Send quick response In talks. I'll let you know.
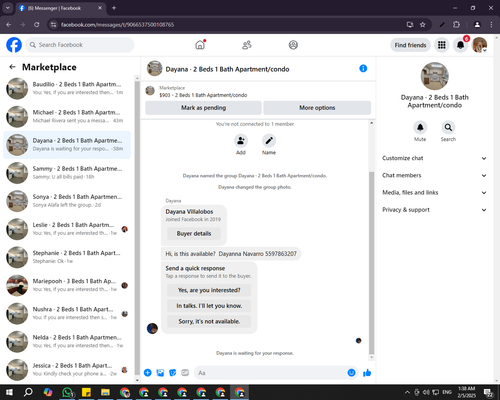 pyautogui.click(x=209, y=306)
